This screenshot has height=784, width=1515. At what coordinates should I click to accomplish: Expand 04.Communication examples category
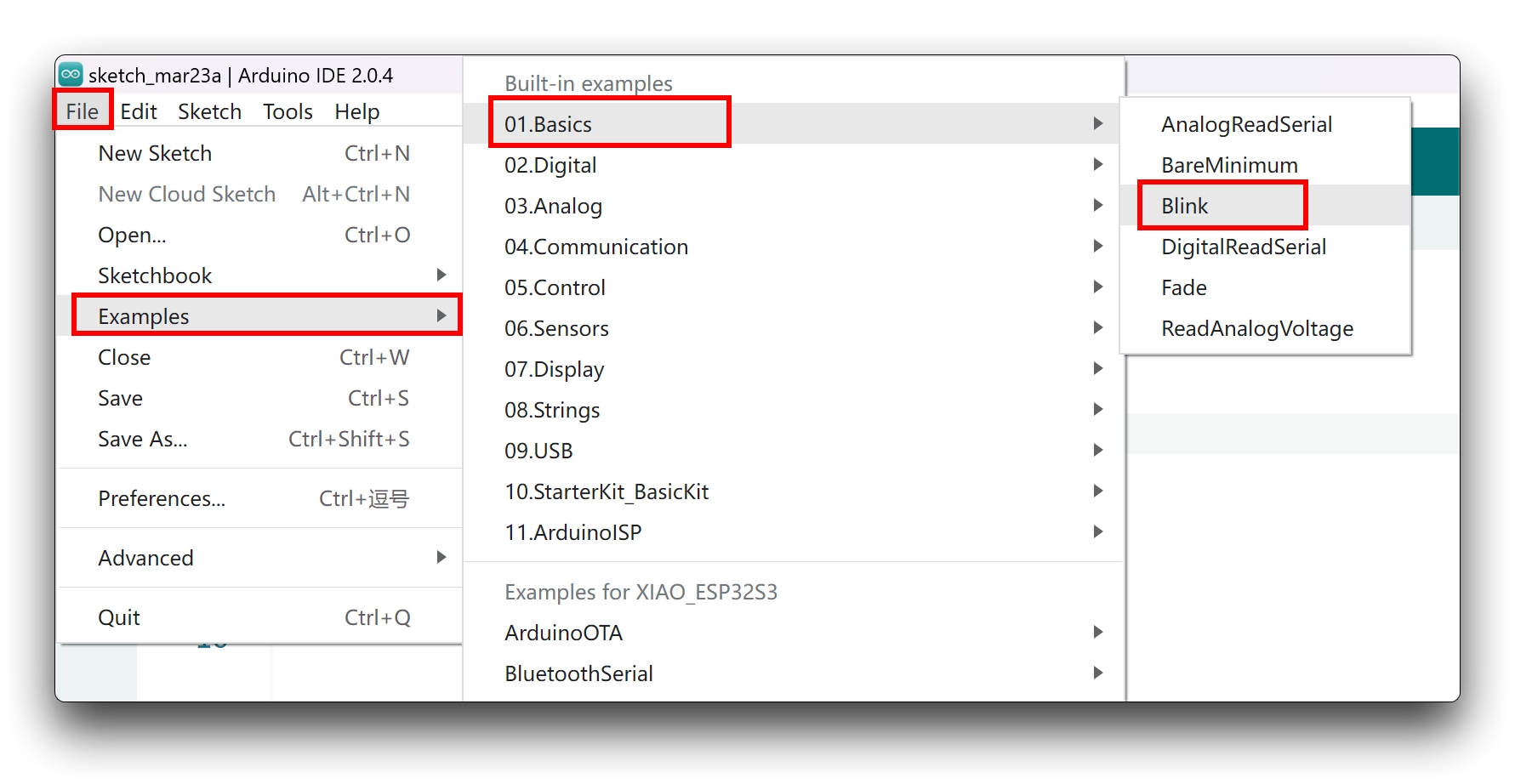pos(795,247)
